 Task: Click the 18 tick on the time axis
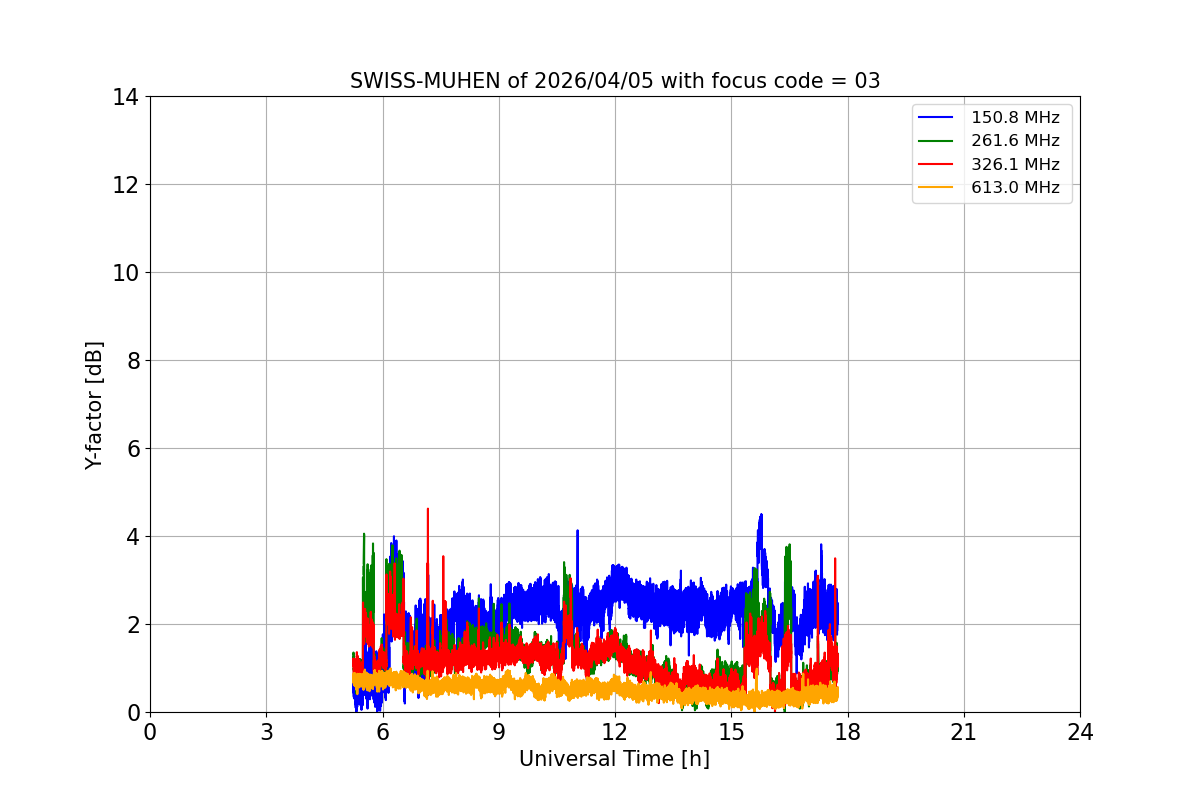[847, 732]
